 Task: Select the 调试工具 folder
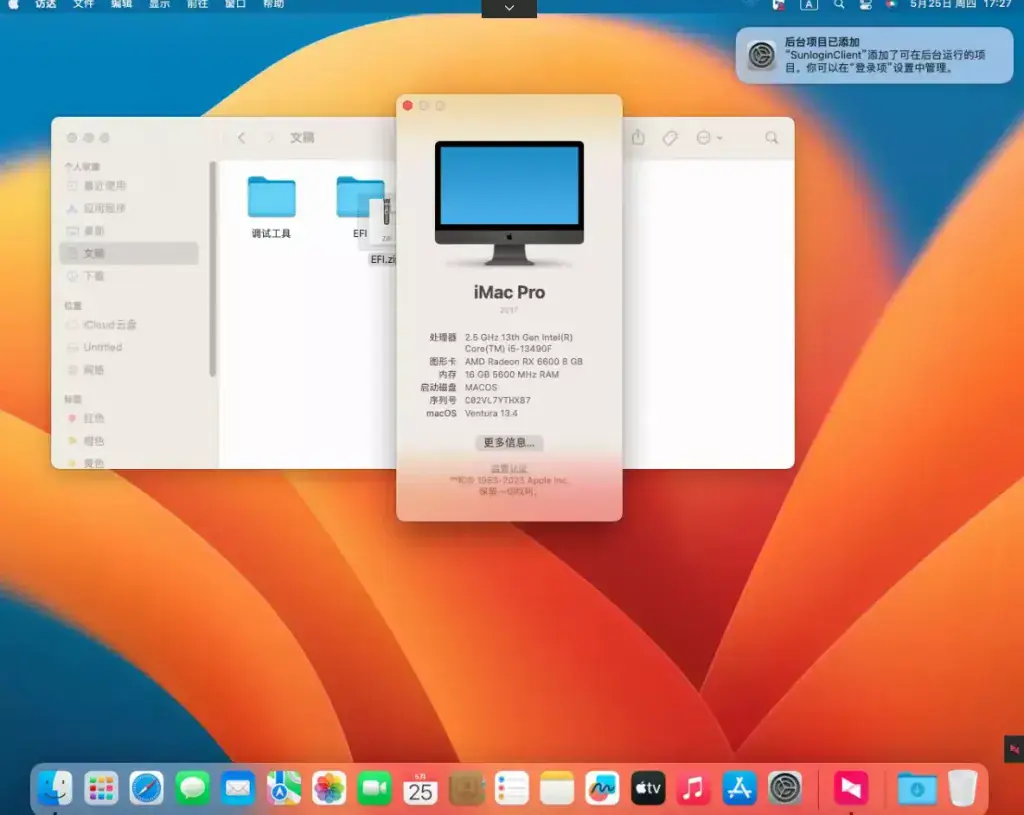[x=271, y=206]
